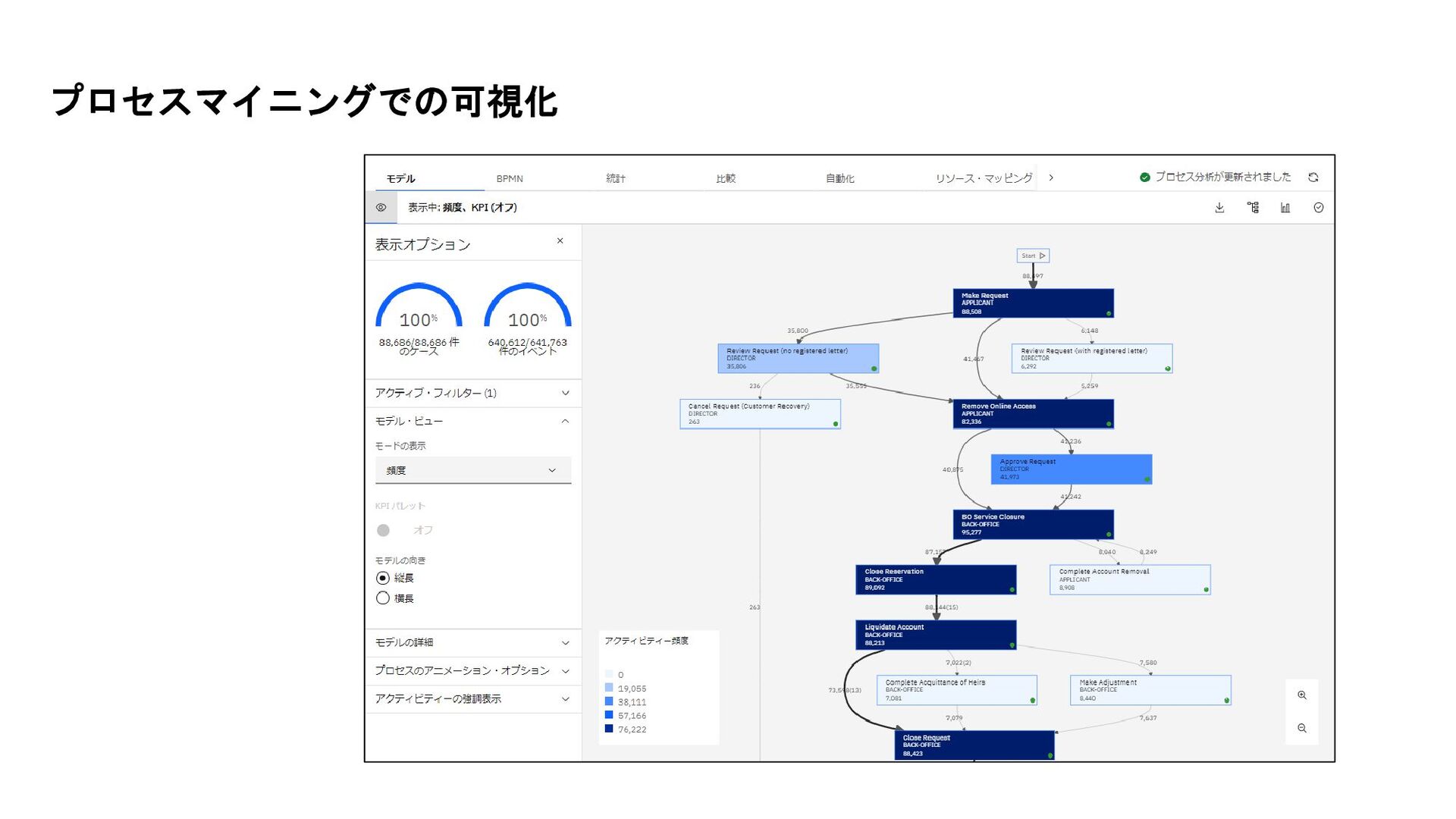The height and width of the screenshot is (819, 1456).
Task: Select the Make Adjustment node
Action: point(1150,691)
